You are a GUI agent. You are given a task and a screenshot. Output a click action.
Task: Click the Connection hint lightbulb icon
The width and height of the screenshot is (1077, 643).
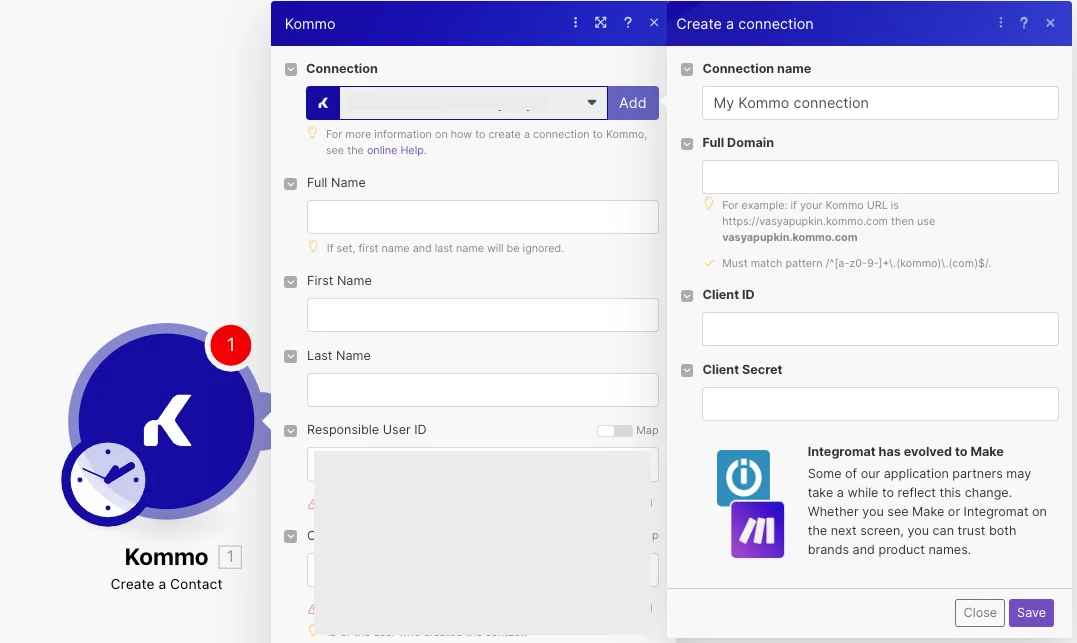[313, 133]
